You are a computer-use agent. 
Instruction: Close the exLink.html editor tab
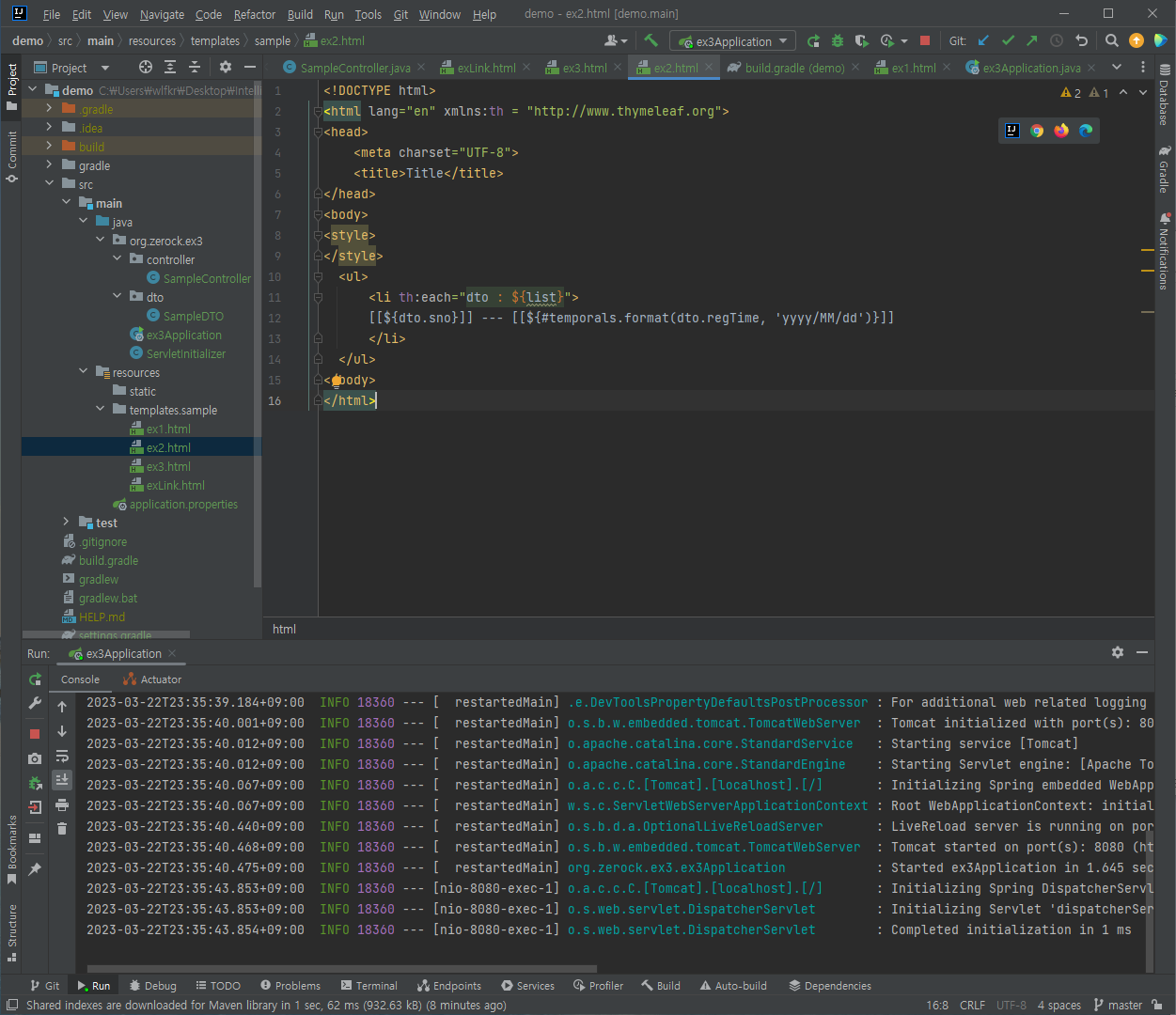[526, 68]
